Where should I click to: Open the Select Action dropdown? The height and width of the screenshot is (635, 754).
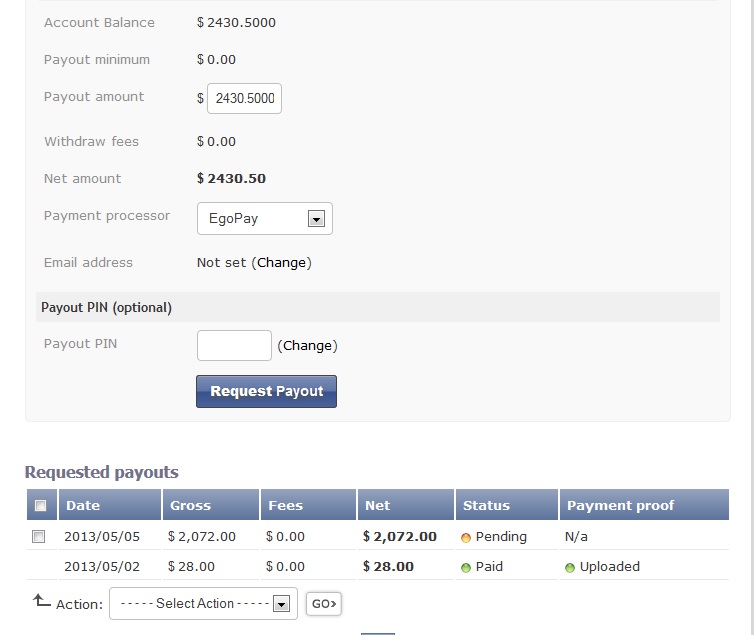203,603
